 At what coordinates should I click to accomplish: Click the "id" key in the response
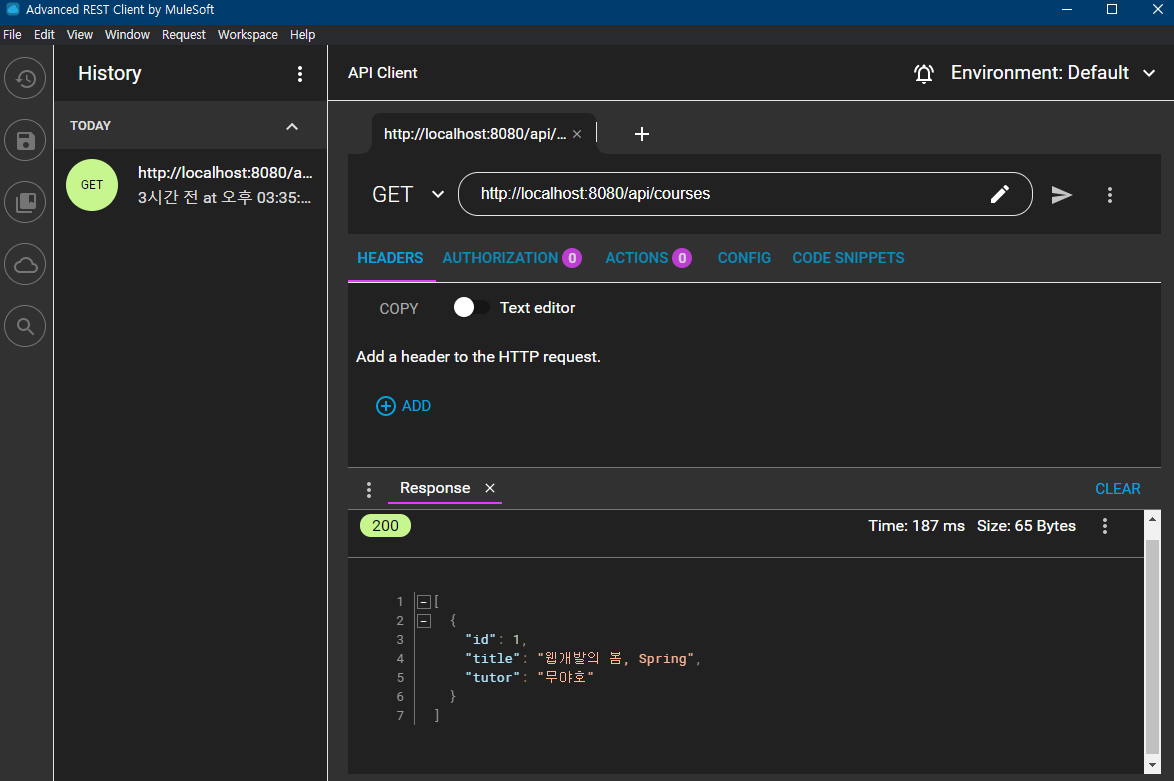(x=480, y=640)
